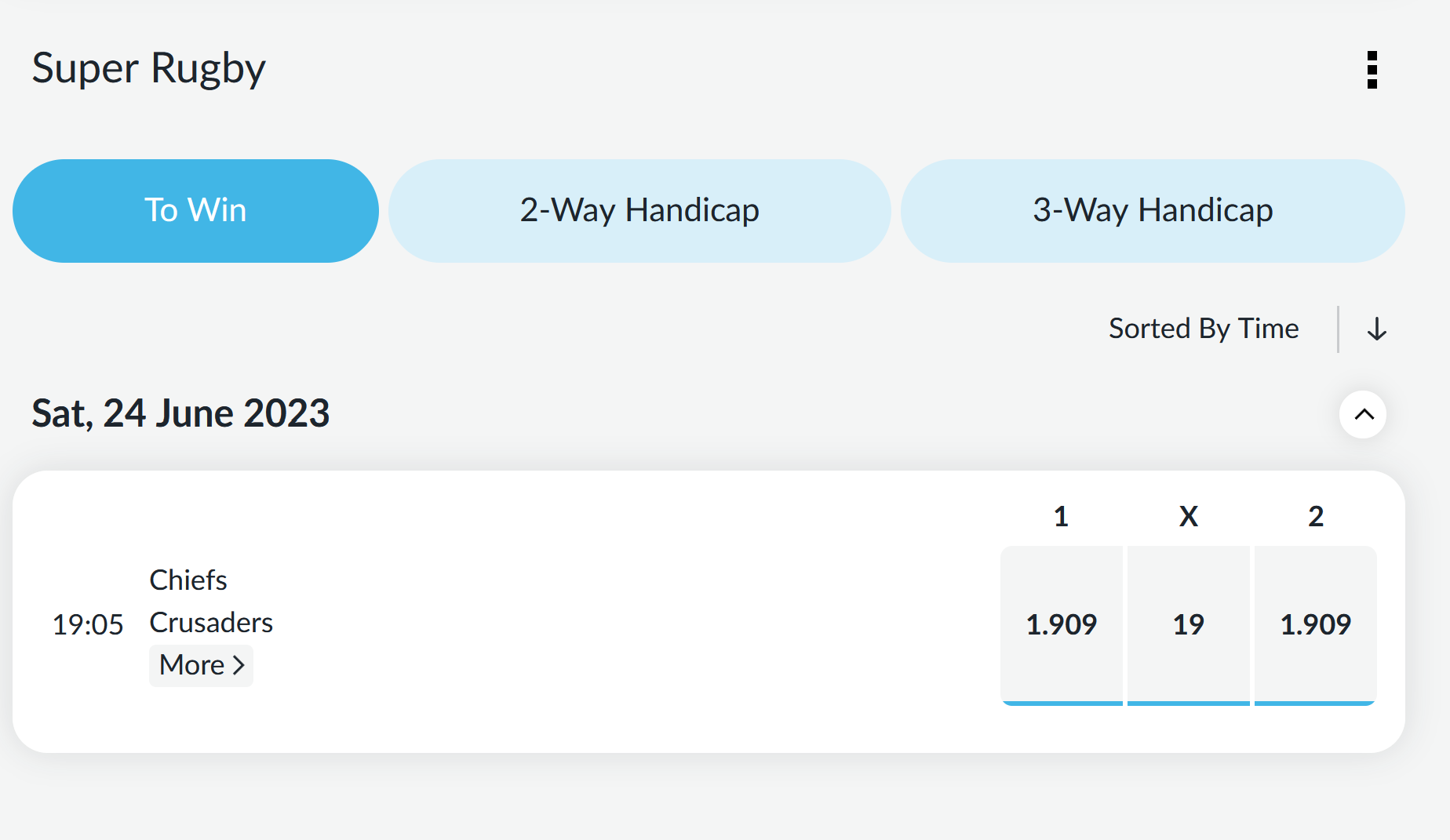Click the Super Rugby heading
Image resolution: width=1450 pixels, height=840 pixels.
(x=149, y=68)
